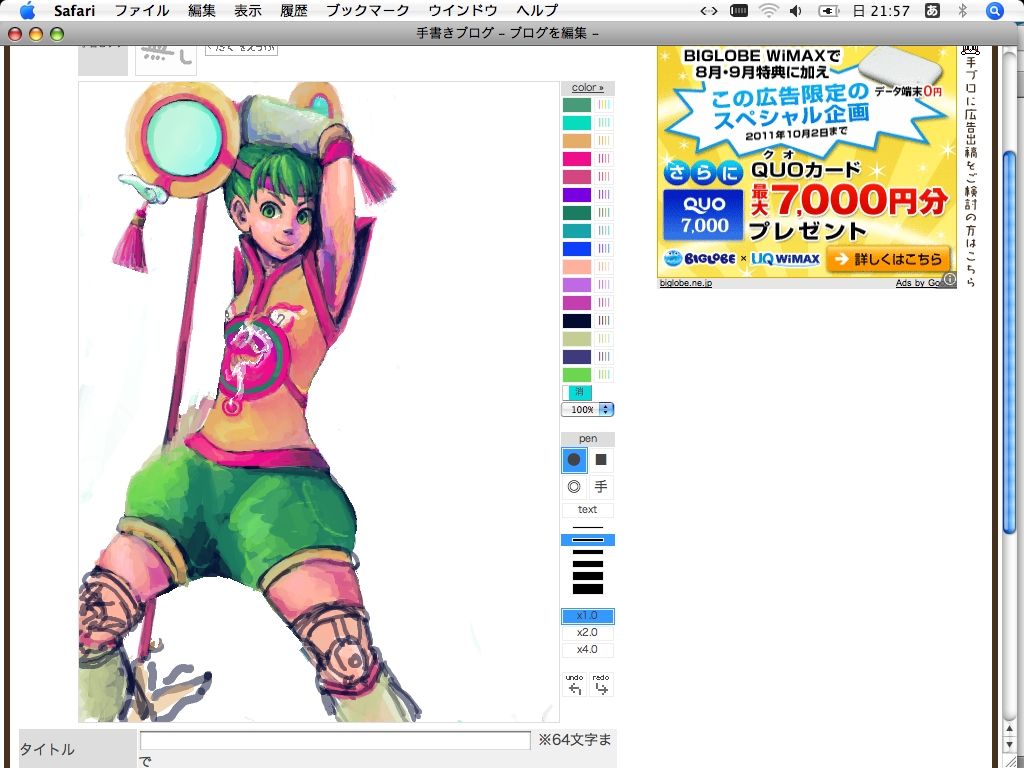Open the 100% opacity dropdown

587,410
